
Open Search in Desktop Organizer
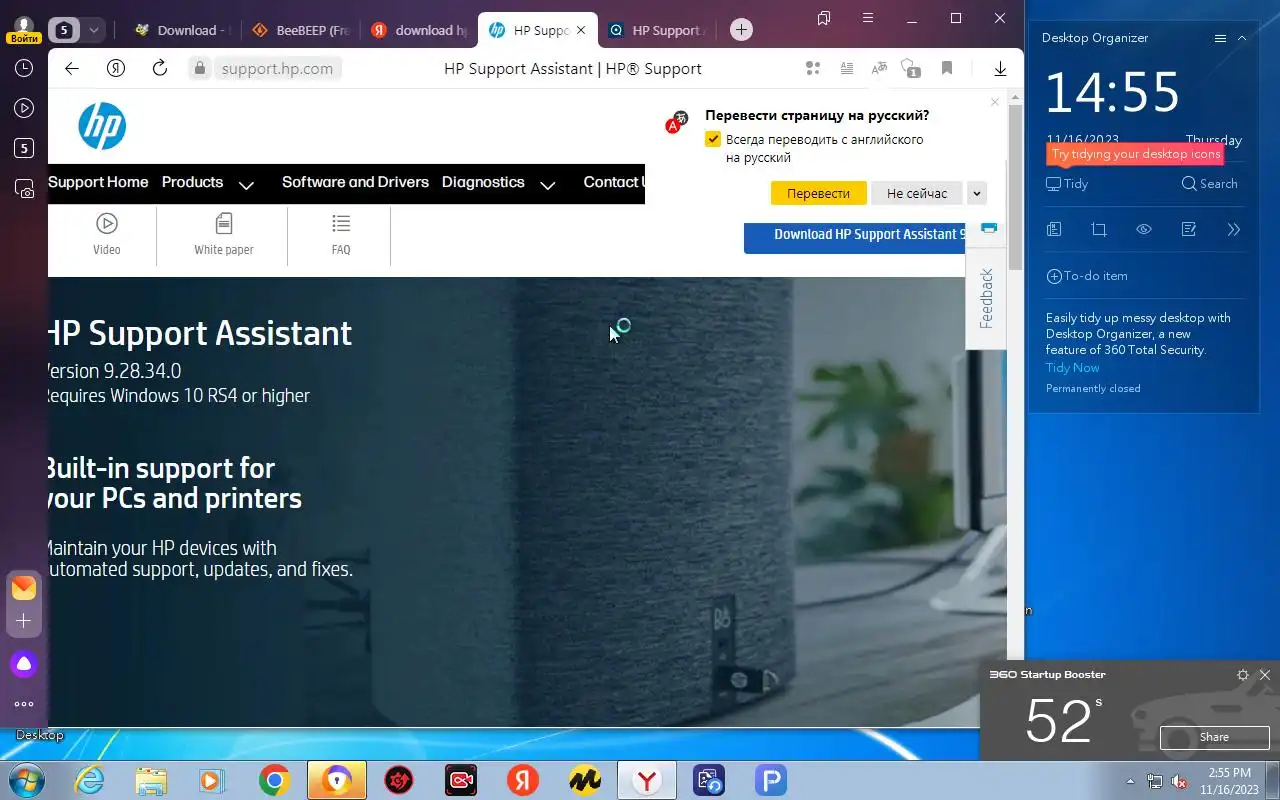1209,184
